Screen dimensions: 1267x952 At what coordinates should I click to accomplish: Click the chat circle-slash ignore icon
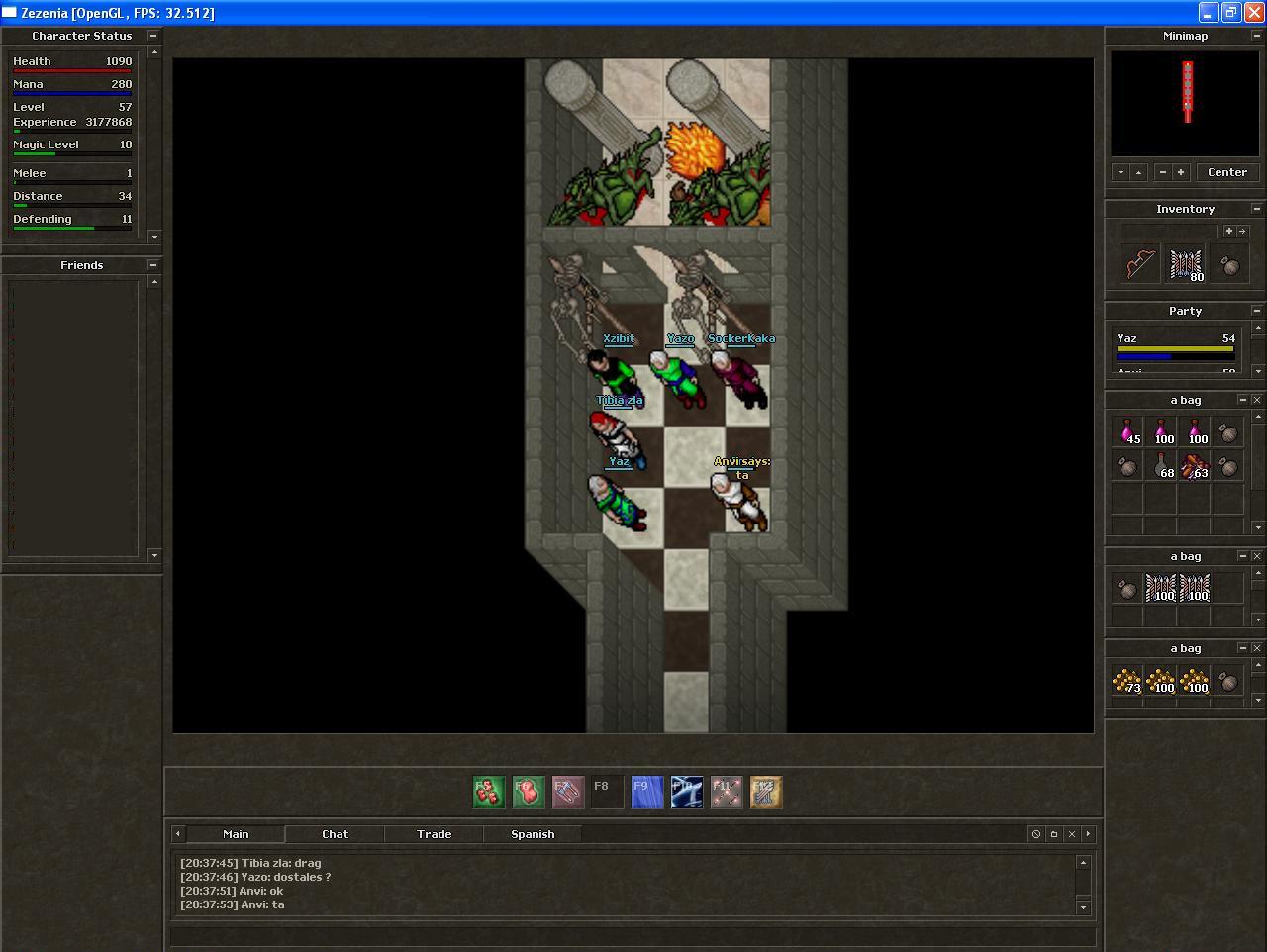(x=1036, y=834)
